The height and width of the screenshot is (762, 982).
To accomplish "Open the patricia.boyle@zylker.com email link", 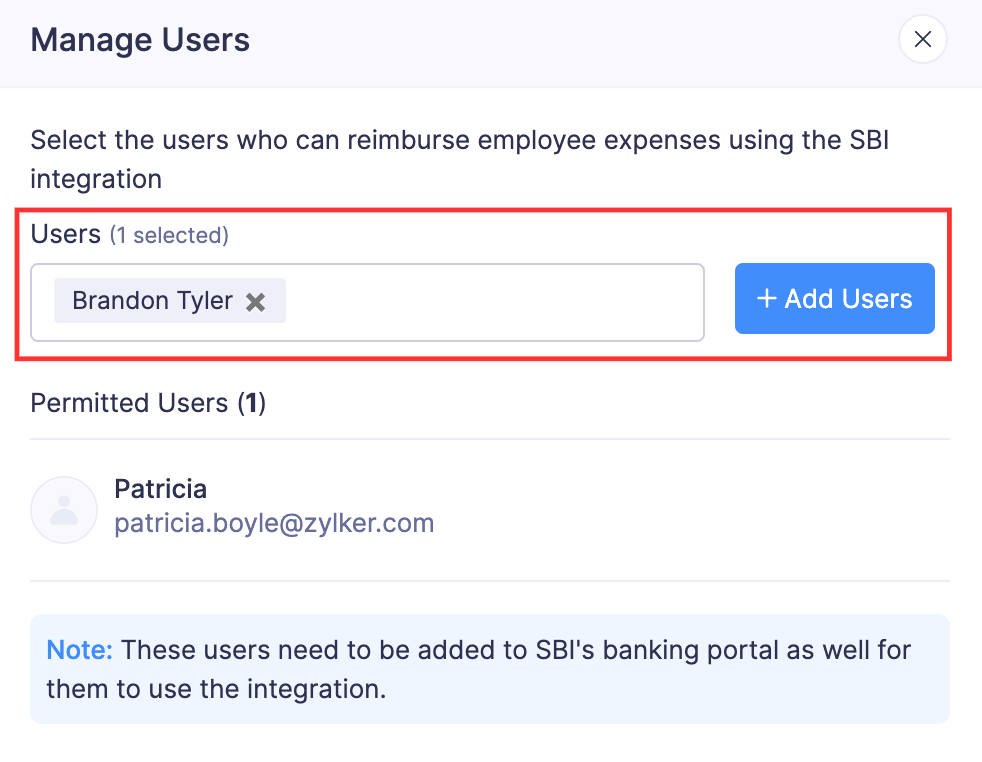I will point(274,522).
